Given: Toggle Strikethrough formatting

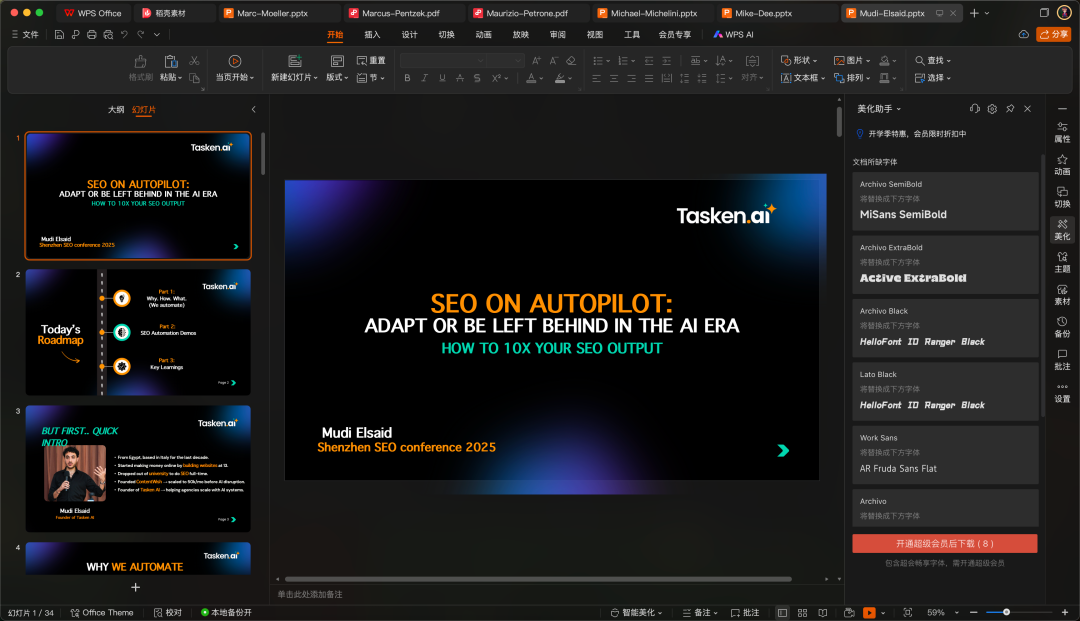Looking at the screenshot, I should (x=459, y=78).
